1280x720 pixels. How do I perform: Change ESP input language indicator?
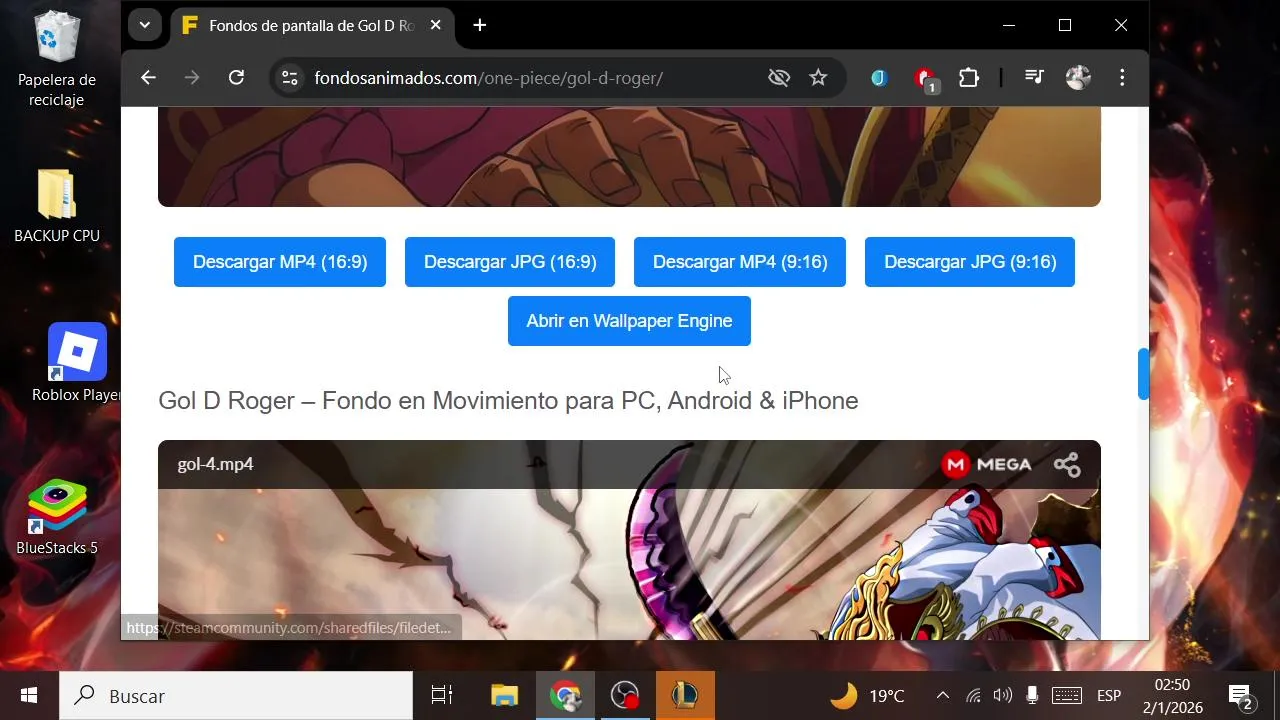coord(1109,696)
